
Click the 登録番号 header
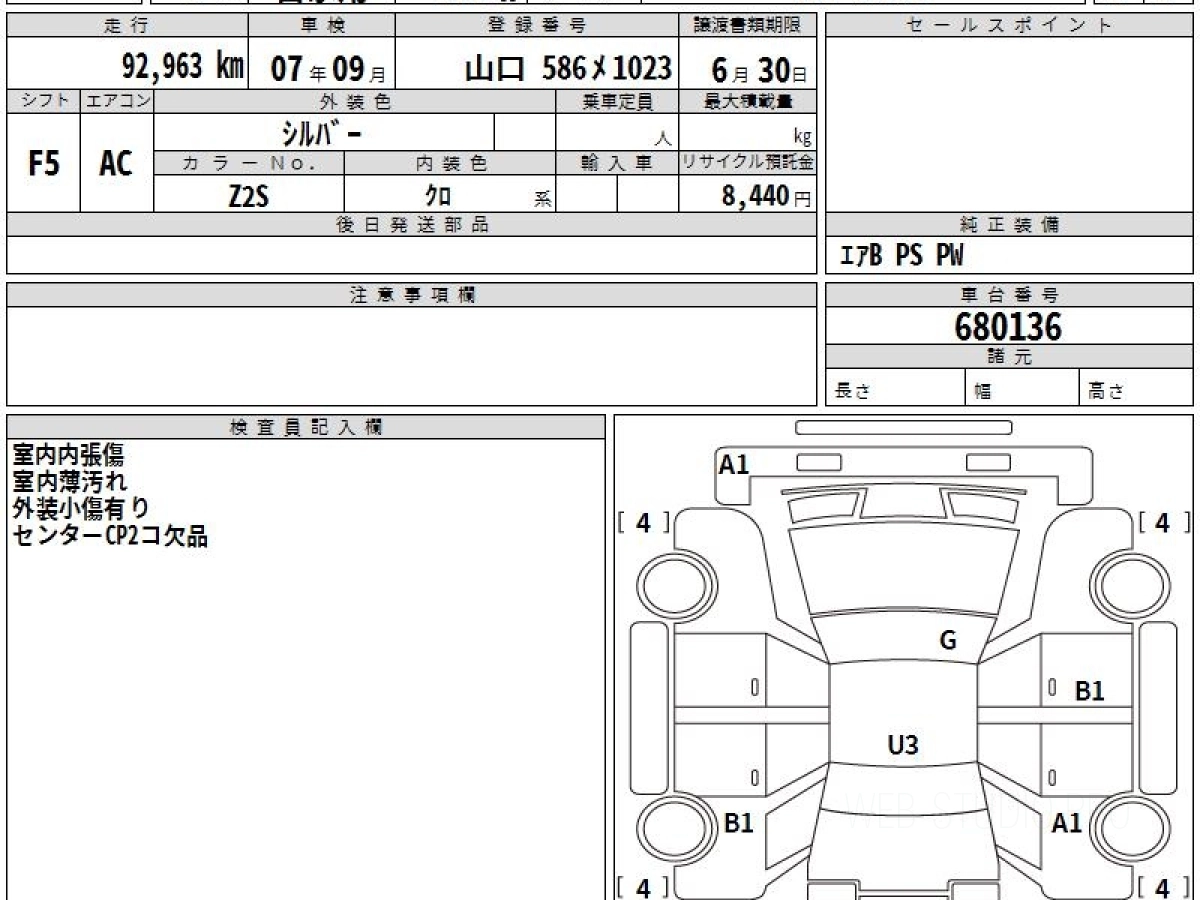(538, 26)
